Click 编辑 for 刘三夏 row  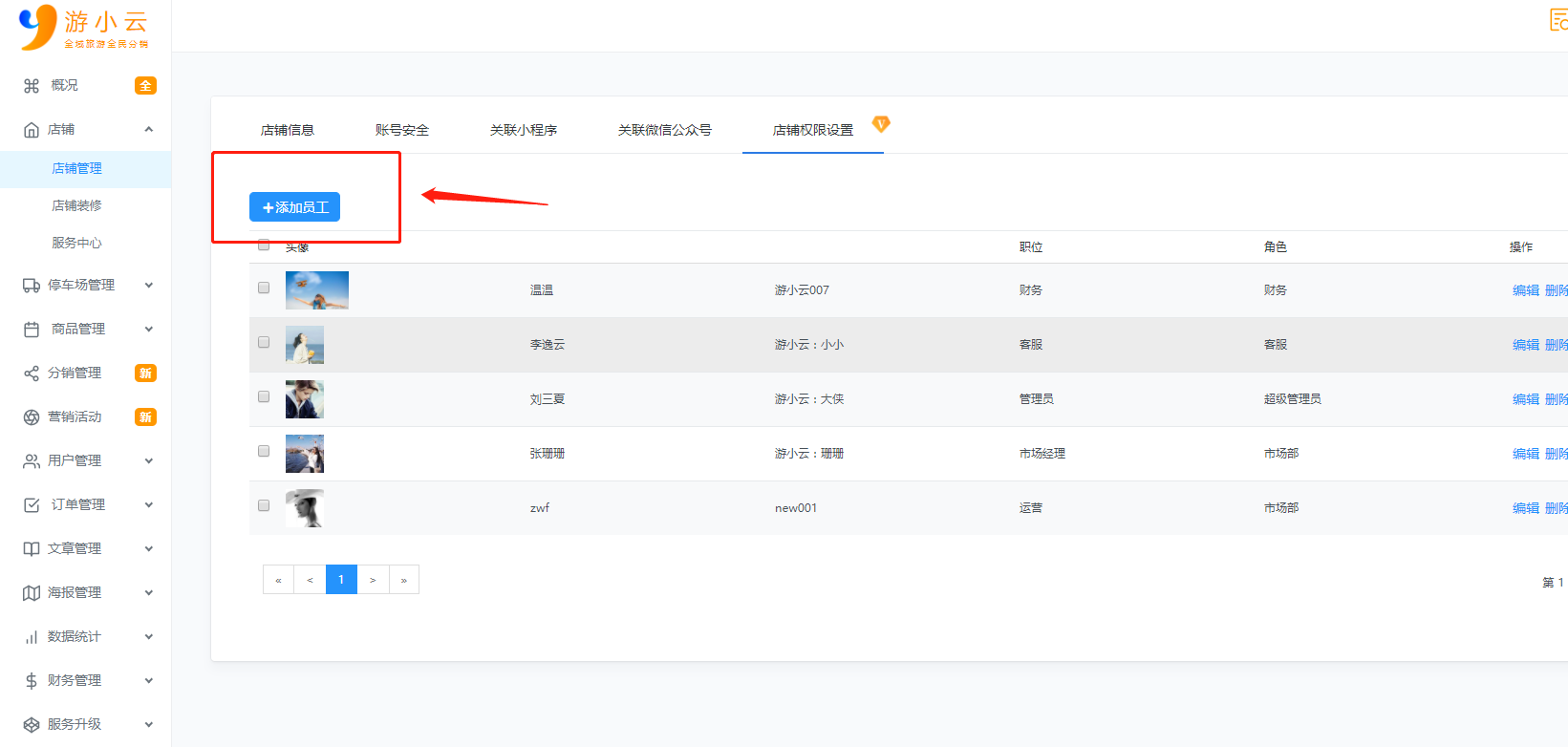pyautogui.click(x=1526, y=399)
